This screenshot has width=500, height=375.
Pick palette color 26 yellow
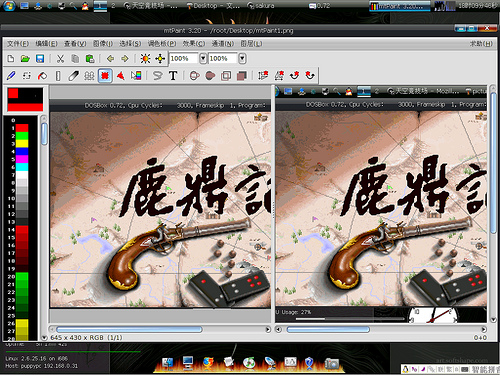click(x=22, y=323)
